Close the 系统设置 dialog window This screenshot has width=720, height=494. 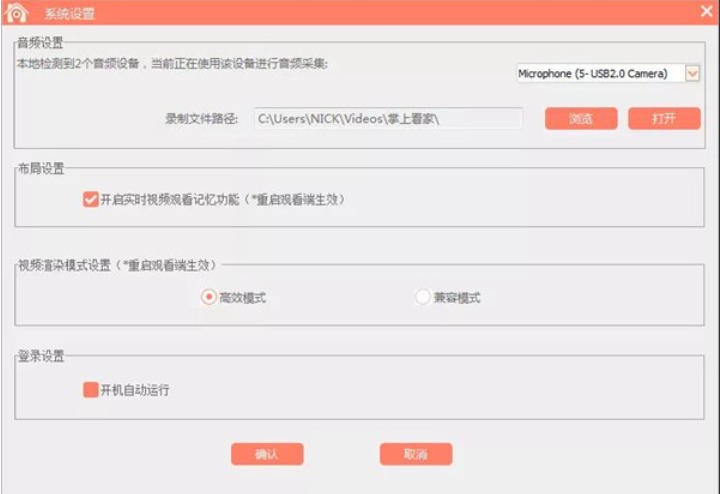click(706, 11)
